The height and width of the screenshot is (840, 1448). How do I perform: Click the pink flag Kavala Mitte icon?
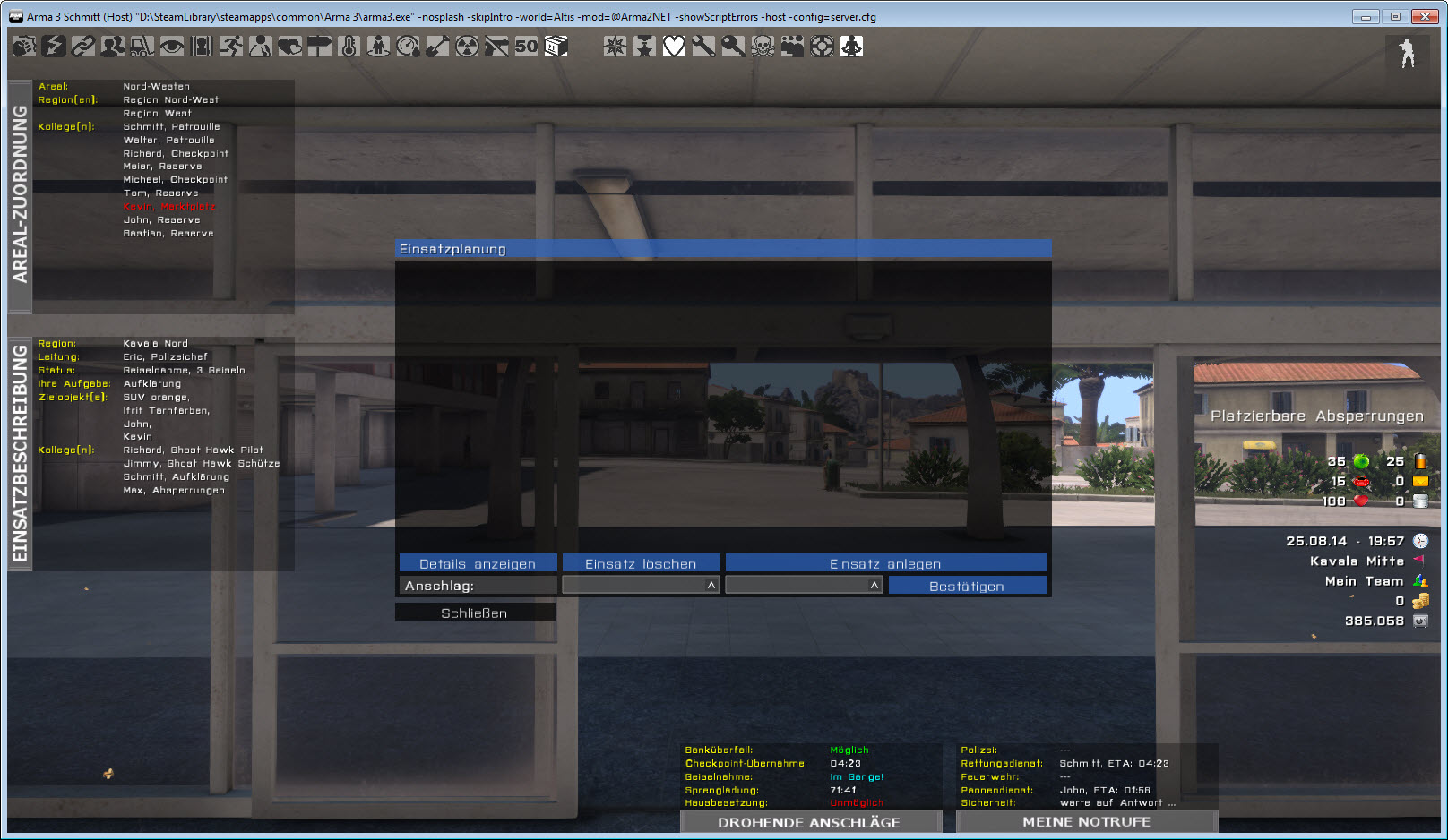[x=1420, y=561]
